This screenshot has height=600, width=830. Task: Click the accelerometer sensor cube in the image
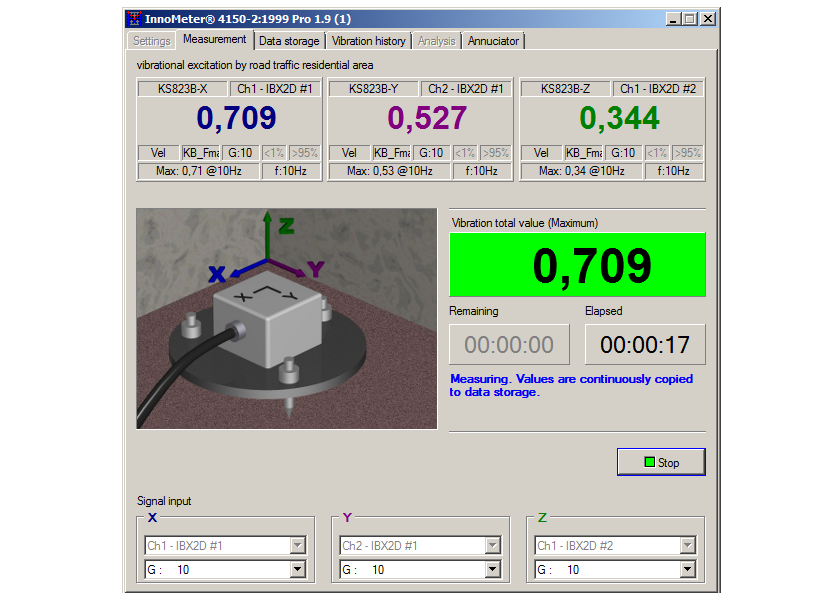[x=268, y=324]
